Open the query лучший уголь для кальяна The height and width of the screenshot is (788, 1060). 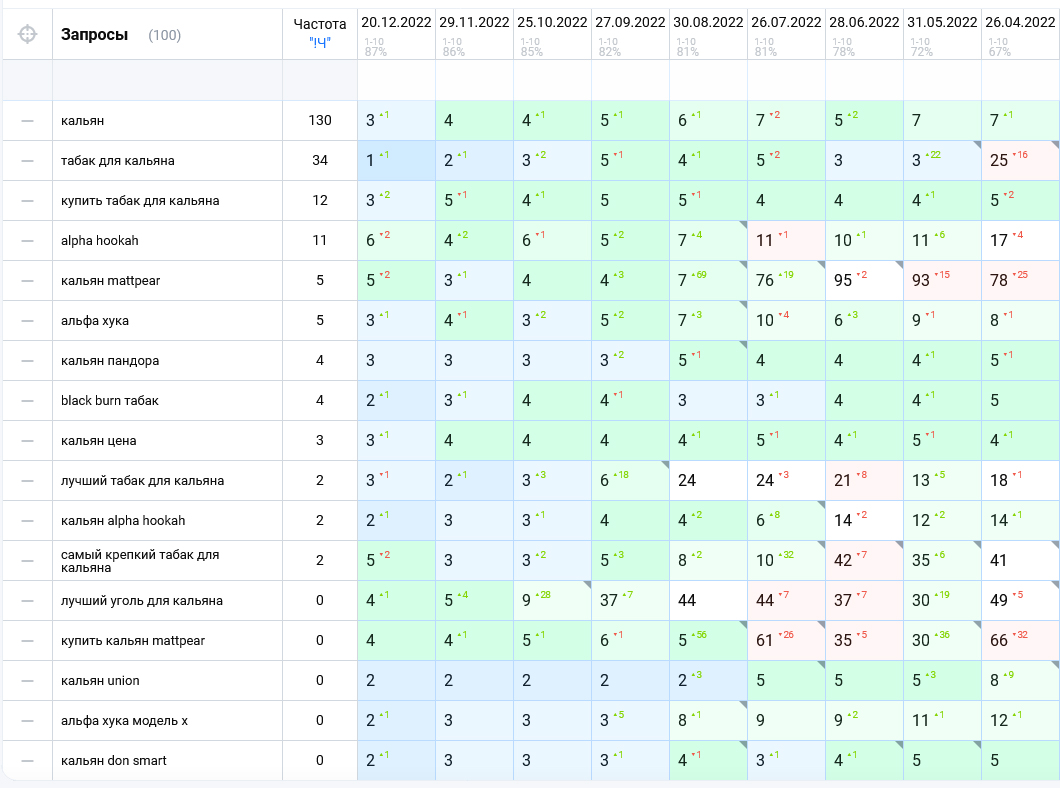coord(142,601)
